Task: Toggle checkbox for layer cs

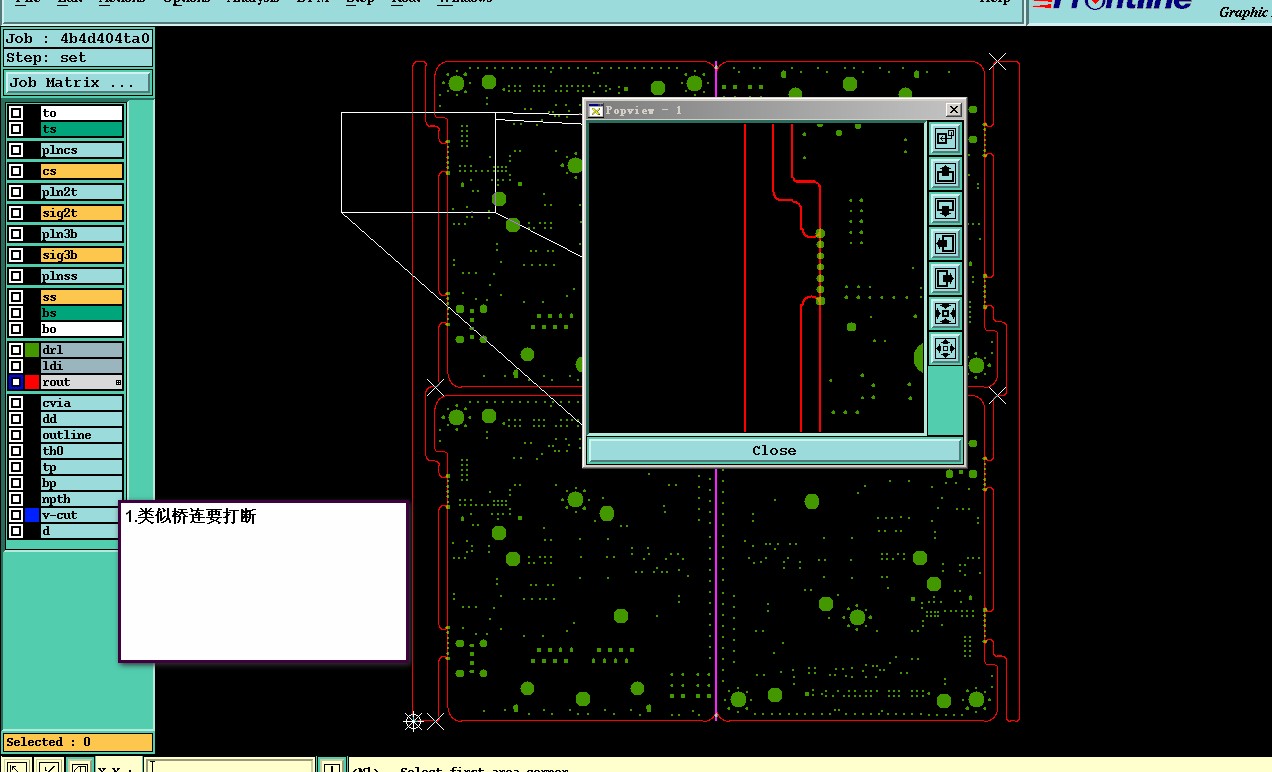Action: click(x=16, y=171)
